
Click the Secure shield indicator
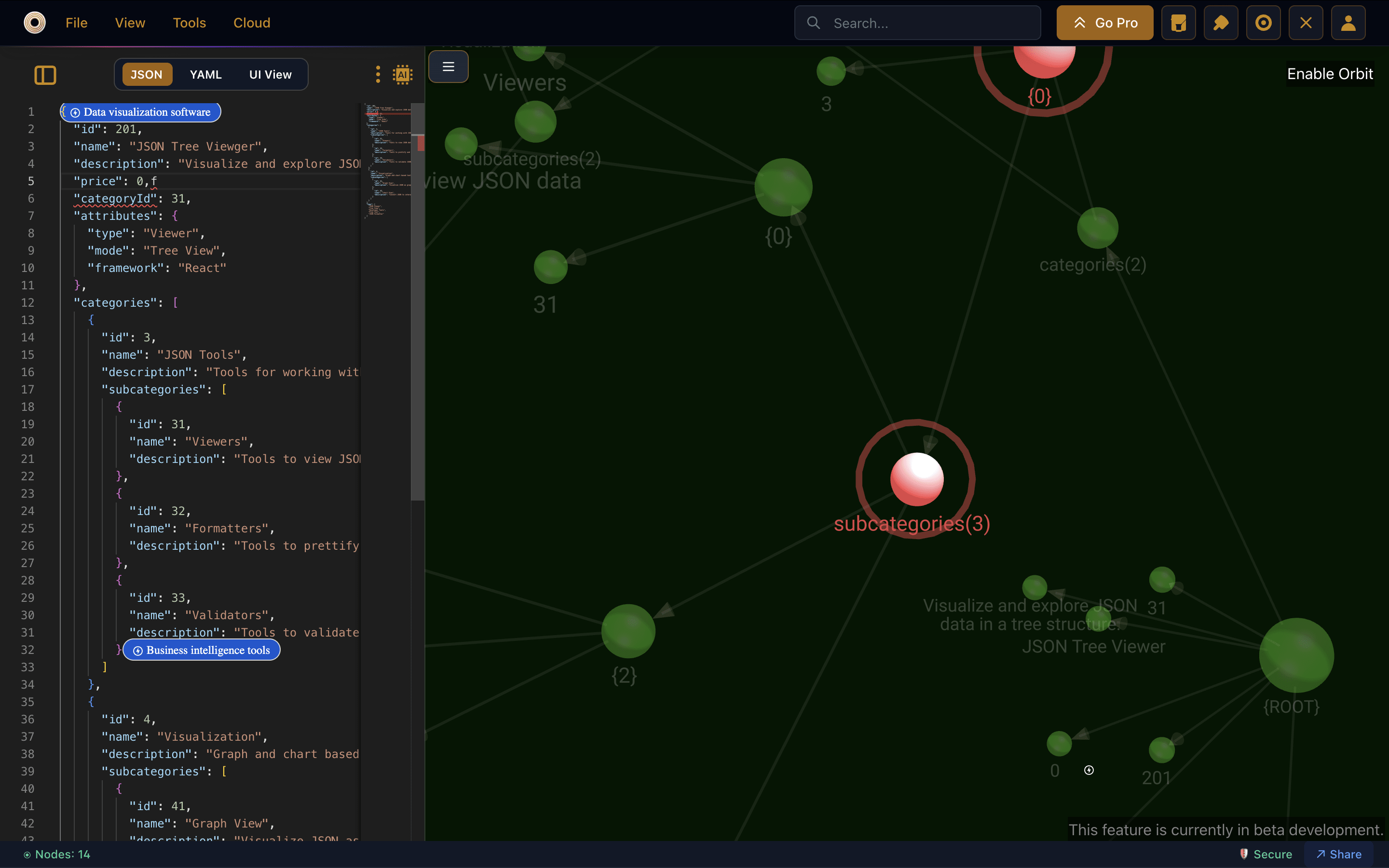coord(1266,854)
